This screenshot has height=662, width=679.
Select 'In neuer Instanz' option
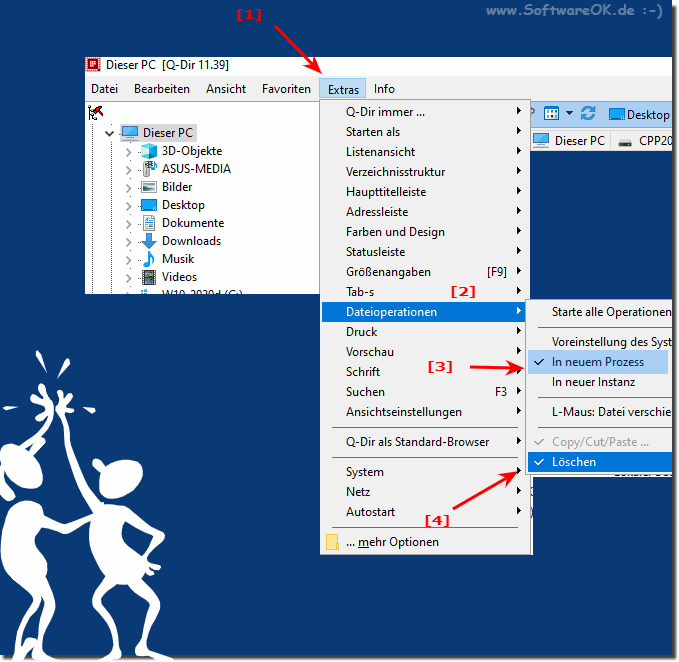tap(600, 382)
